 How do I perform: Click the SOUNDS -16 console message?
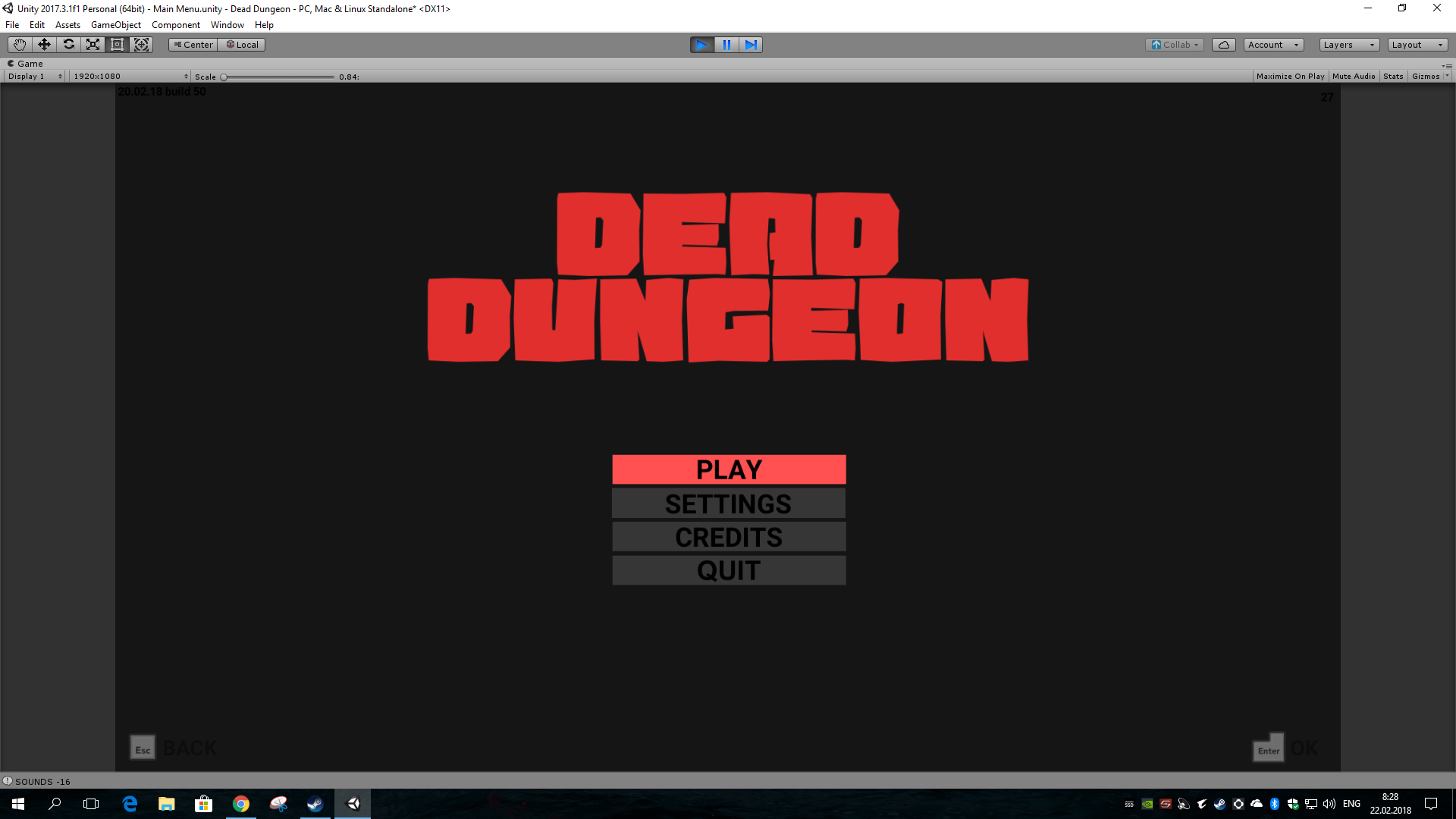tap(42, 782)
